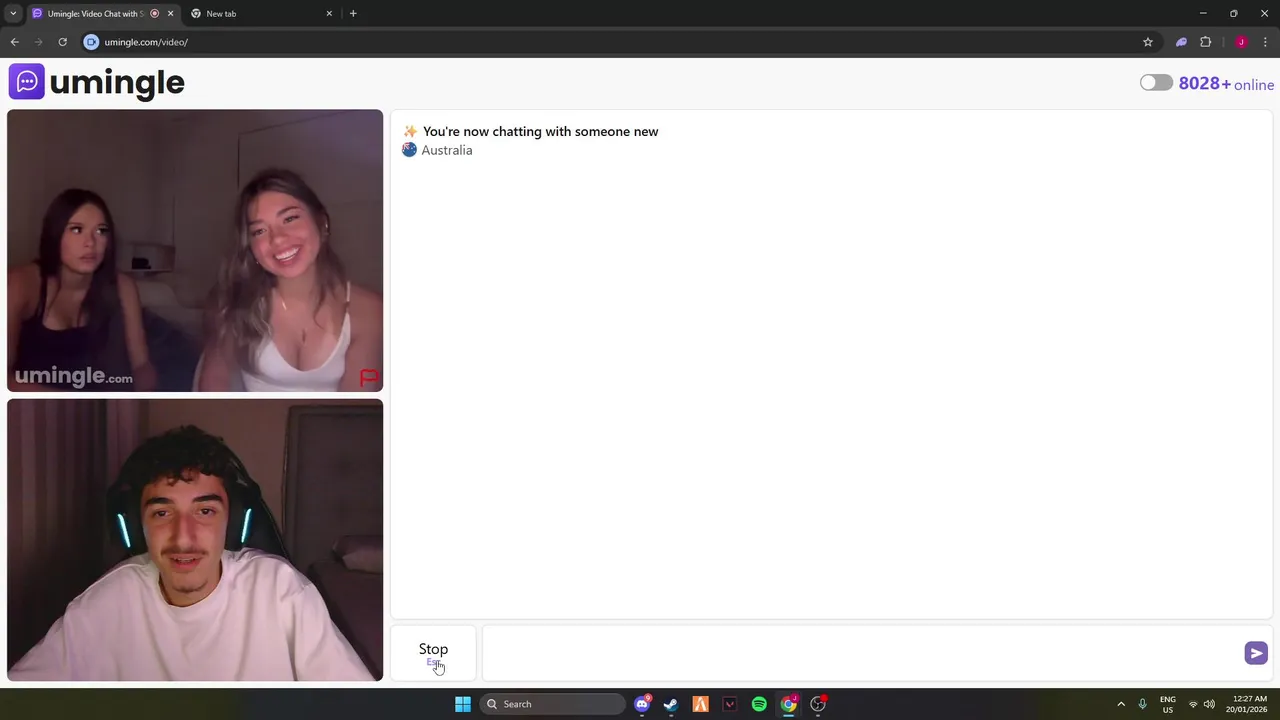Close the Umingle Video Chat tab
The image size is (1280, 720).
(x=170, y=13)
